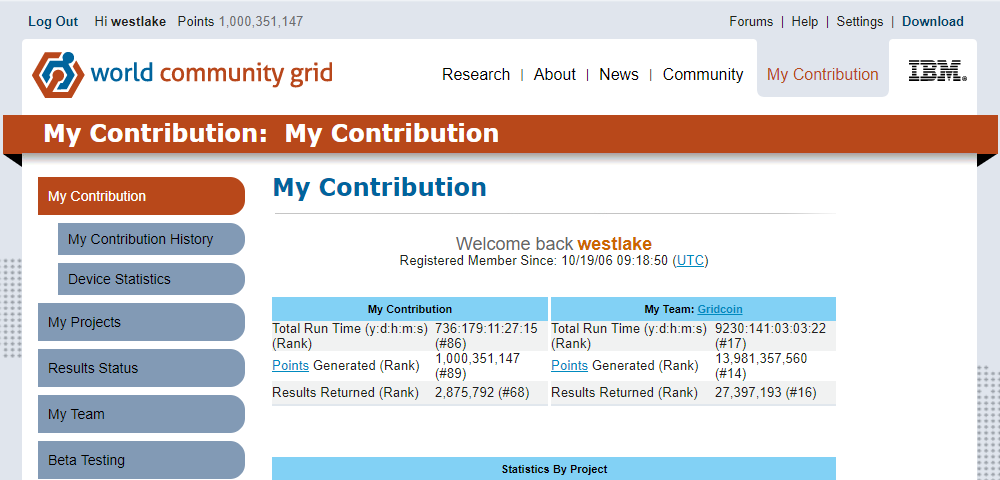Click the Download link
The width and height of the screenshot is (1000, 480).
click(x=932, y=22)
